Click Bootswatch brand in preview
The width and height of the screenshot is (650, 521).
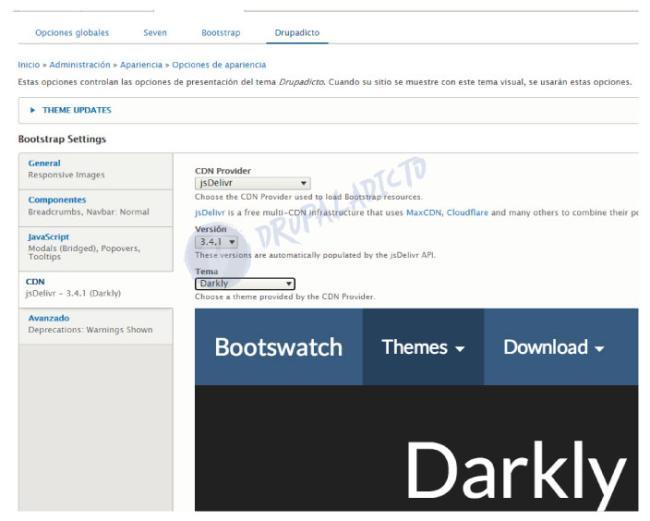279,347
